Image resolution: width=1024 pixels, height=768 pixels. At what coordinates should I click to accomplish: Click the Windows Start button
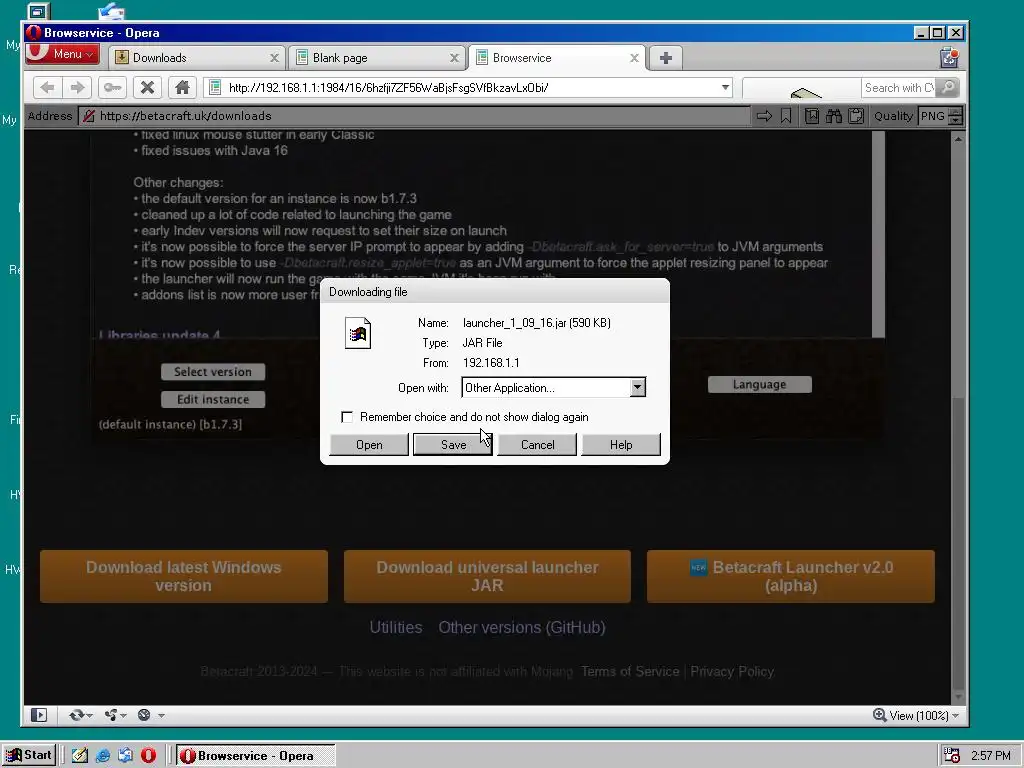[29, 756]
